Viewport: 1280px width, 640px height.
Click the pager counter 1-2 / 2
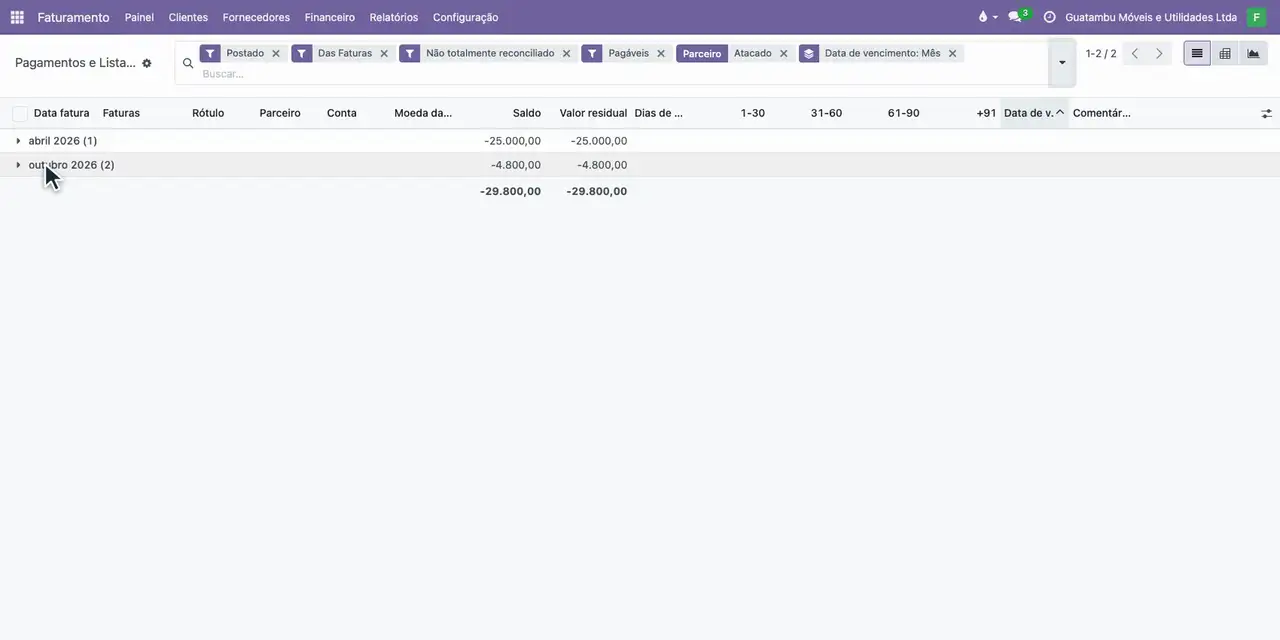click(x=1101, y=54)
